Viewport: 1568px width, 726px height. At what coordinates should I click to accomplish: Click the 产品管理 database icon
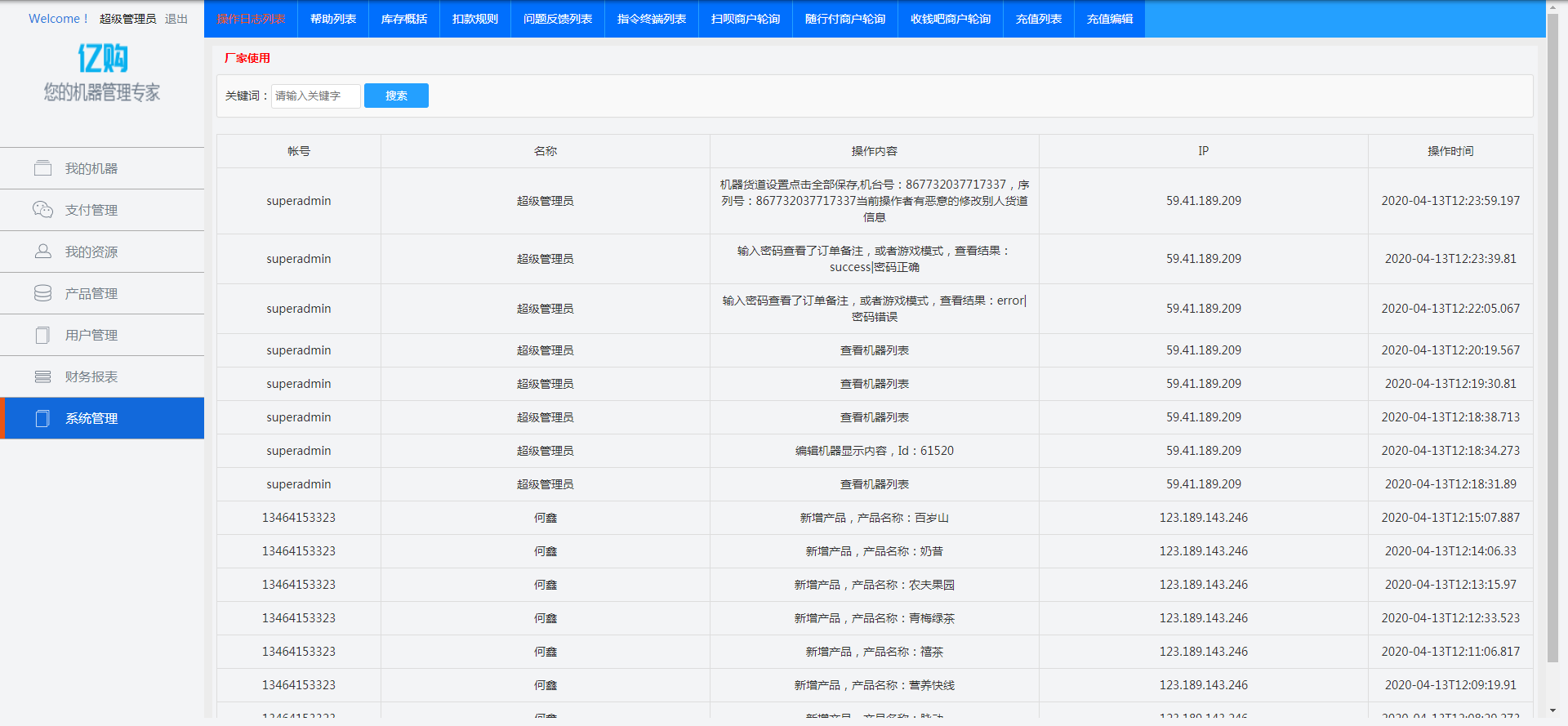coord(42,293)
